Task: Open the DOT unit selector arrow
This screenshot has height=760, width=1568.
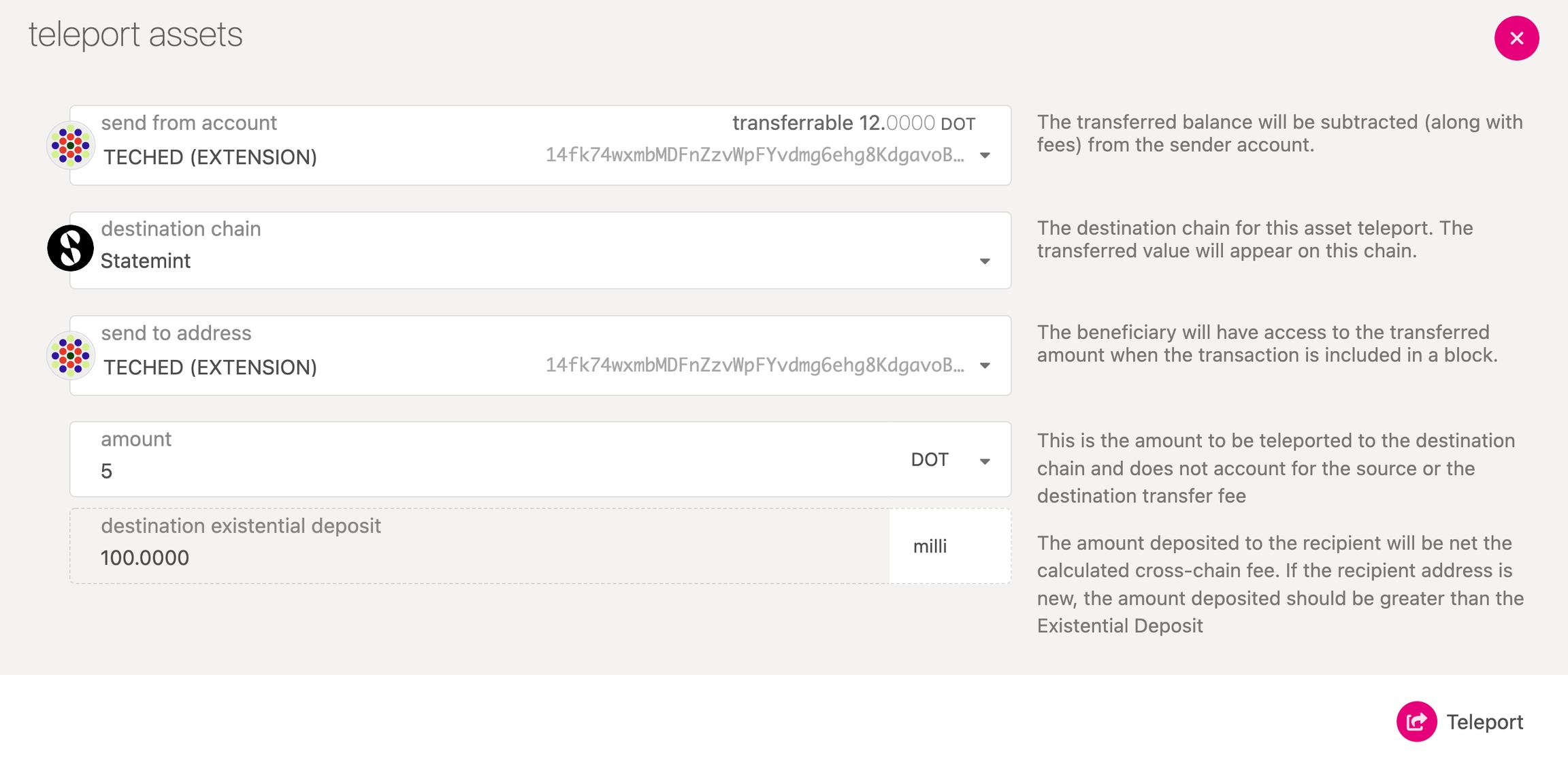Action: click(985, 461)
